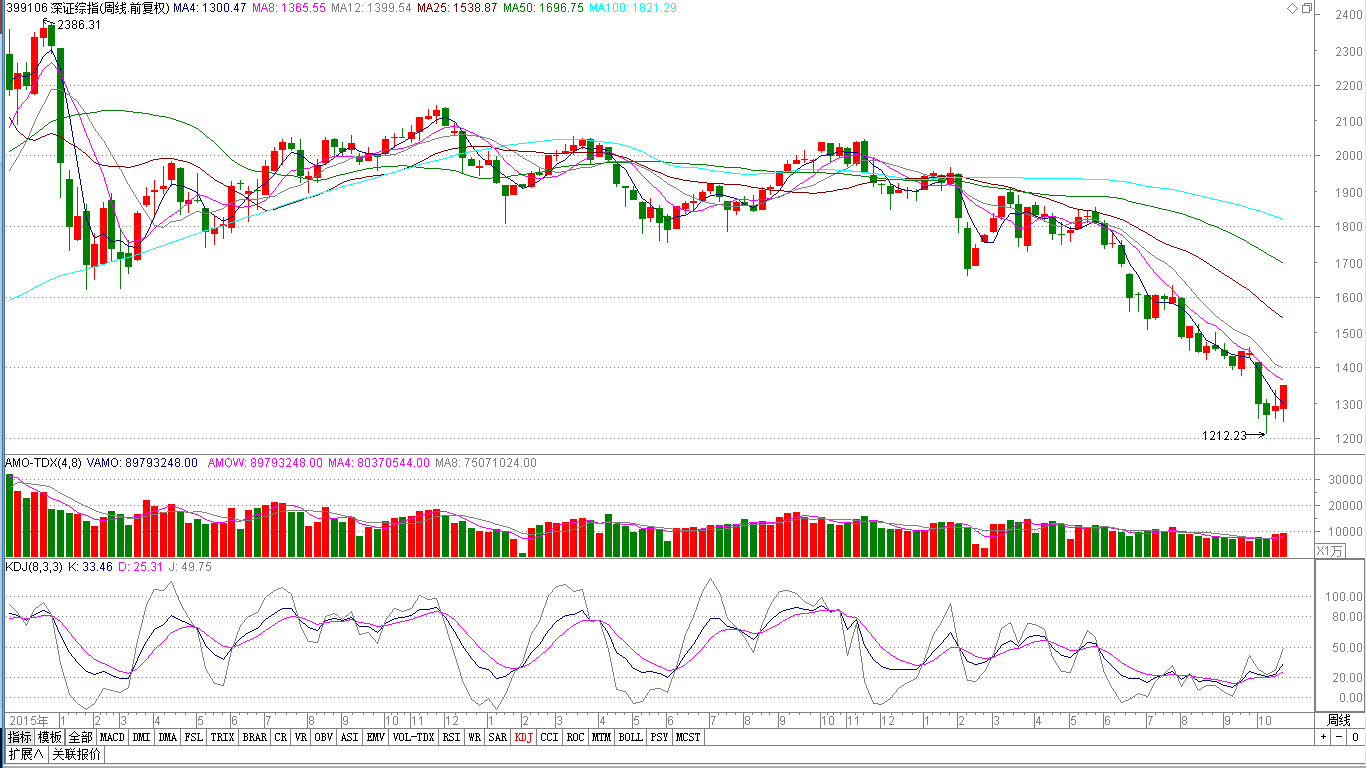Switch indicator to VOL-TDX
The height and width of the screenshot is (768, 1366).
414,737
